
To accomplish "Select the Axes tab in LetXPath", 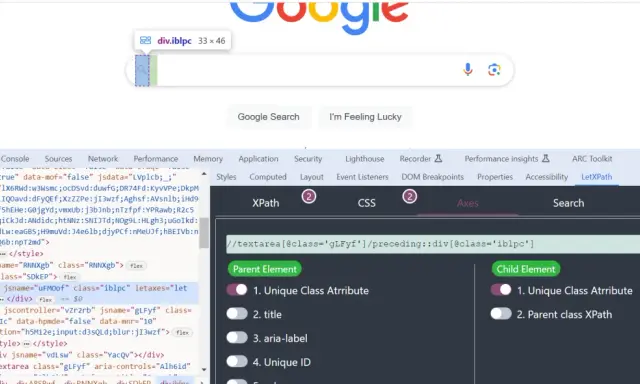I will tap(468, 203).
